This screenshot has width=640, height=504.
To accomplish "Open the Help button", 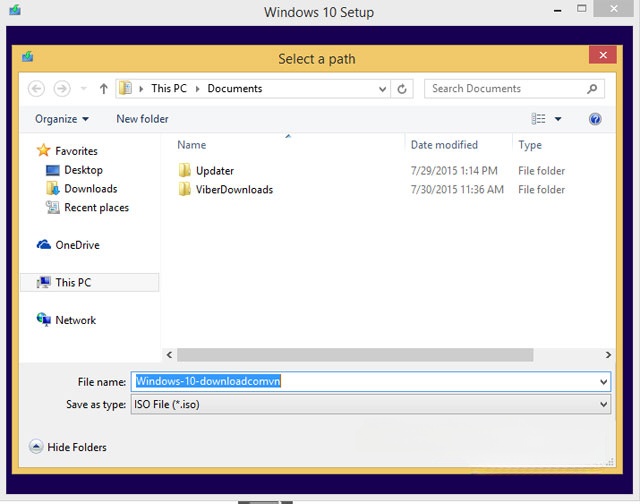I will (595, 119).
